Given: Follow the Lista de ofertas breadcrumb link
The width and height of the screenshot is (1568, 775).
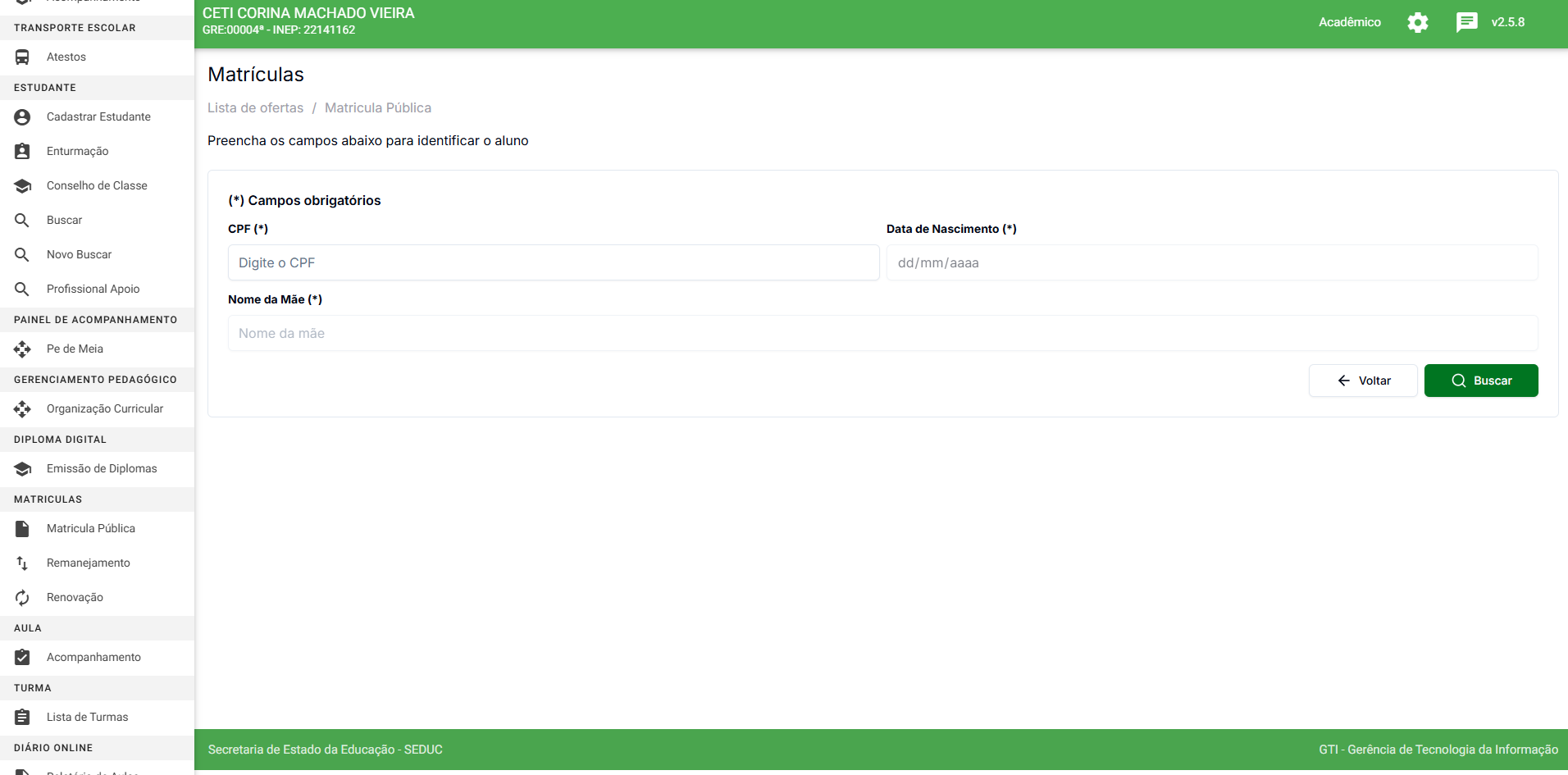Looking at the screenshot, I should pyautogui.click(x=255, y=108).
